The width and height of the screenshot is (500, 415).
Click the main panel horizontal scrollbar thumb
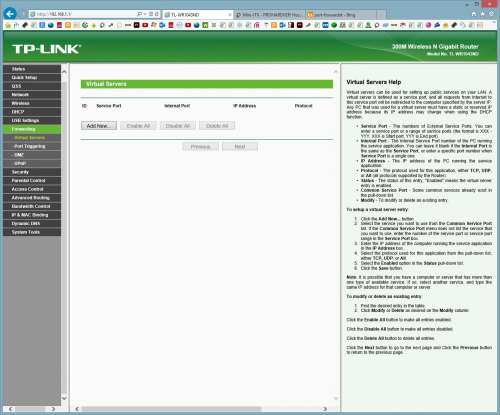coord(171,409)
